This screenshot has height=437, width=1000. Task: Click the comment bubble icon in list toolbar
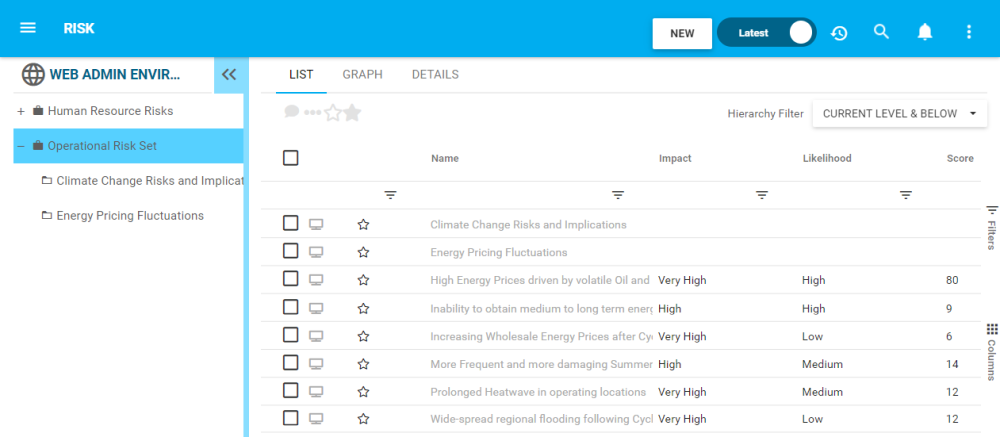pyautogui.click(x=291, y=112)
